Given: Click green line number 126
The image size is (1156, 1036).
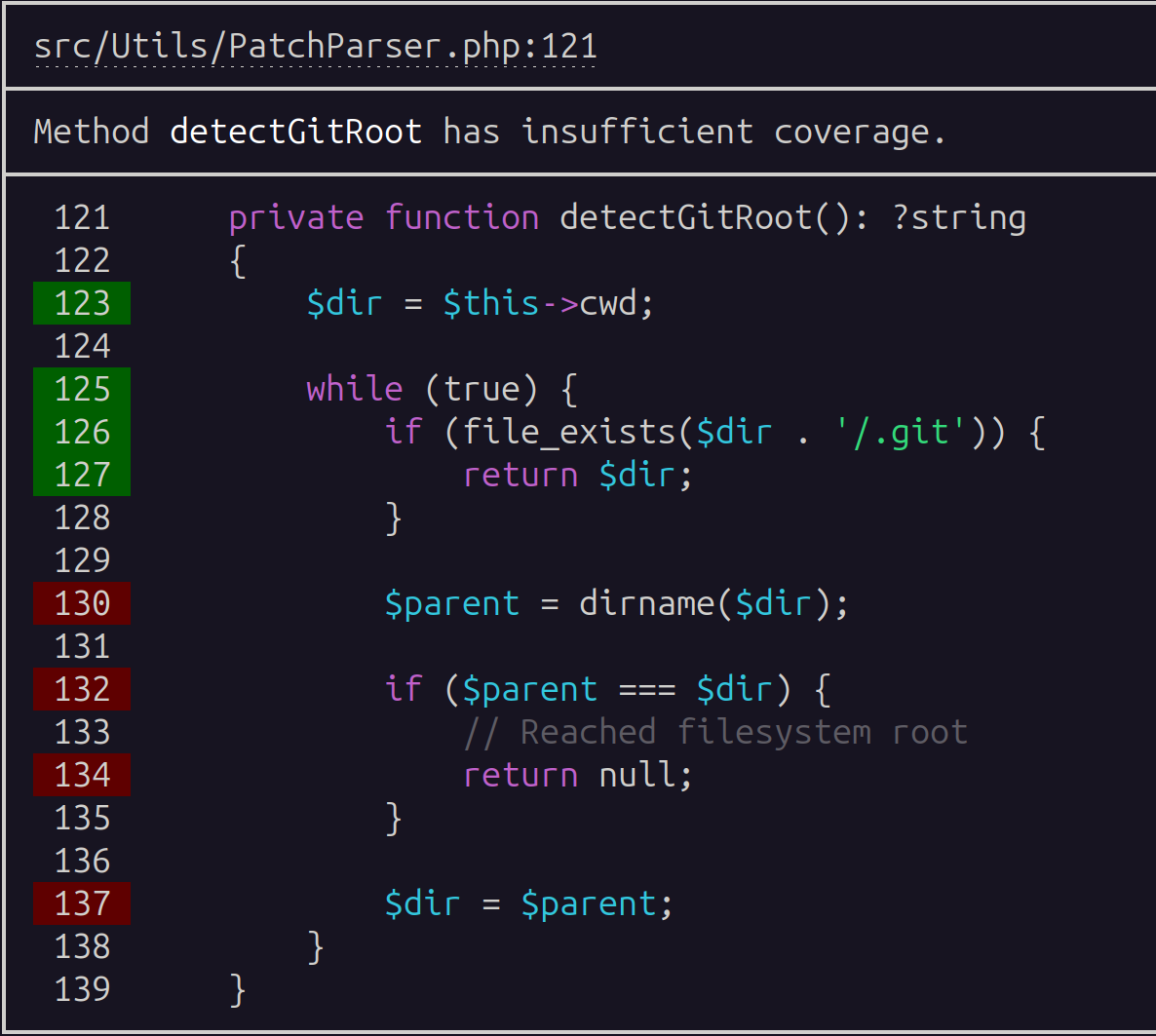Looking at the screenshot, I should point(82,432).
